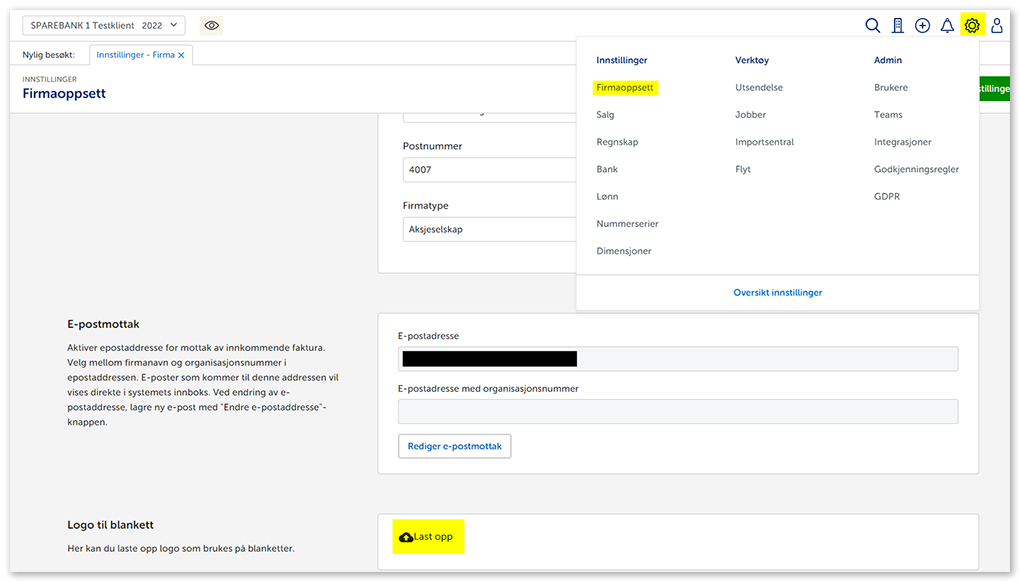
Task: Close the Innstillinger - Firma tab
Action: pyautogui.click(x=181, y=56)
